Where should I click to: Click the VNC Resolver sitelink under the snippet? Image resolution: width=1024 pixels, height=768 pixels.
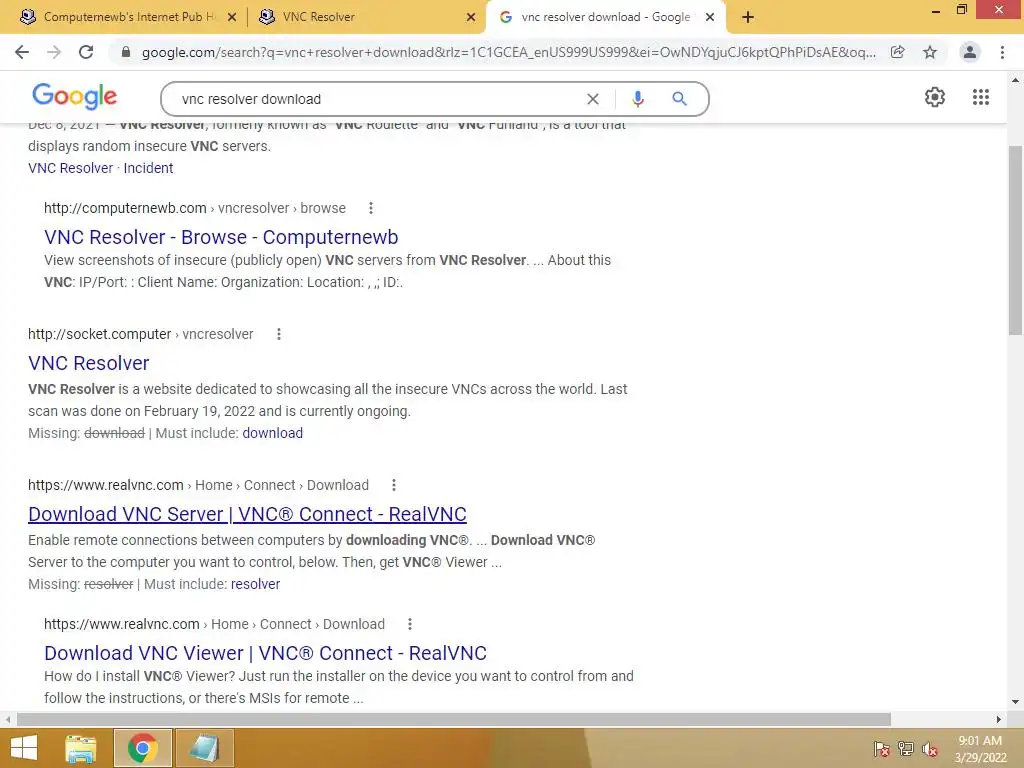point(71,168)
